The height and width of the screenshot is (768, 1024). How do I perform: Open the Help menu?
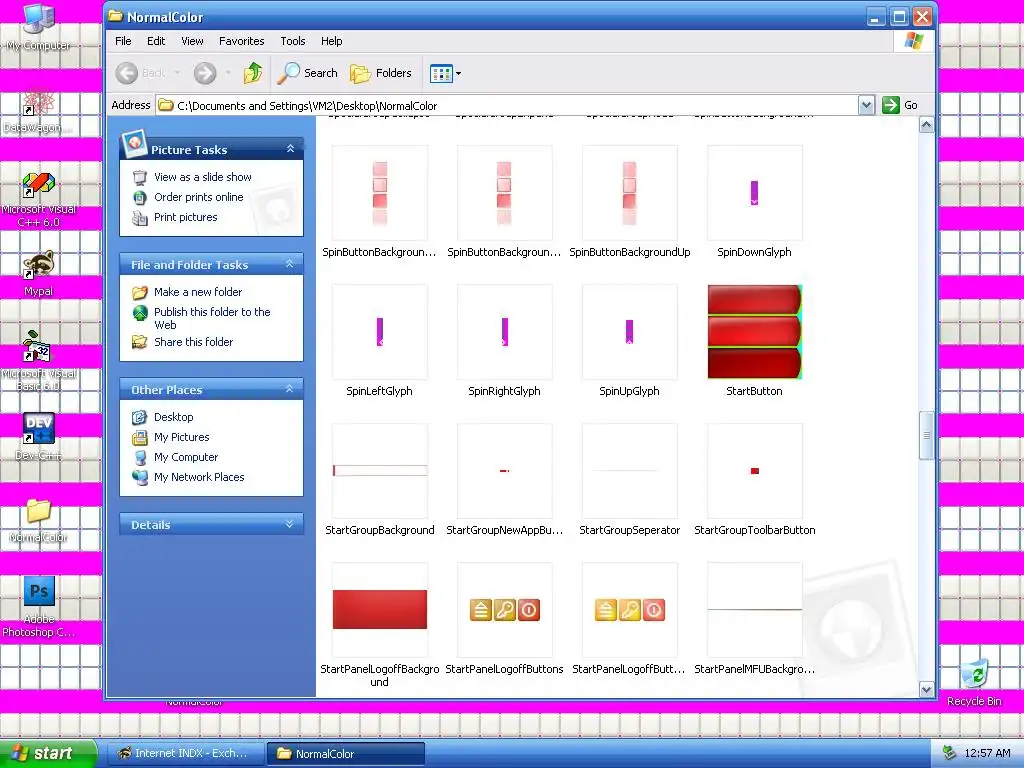click(x=331, y=41)
